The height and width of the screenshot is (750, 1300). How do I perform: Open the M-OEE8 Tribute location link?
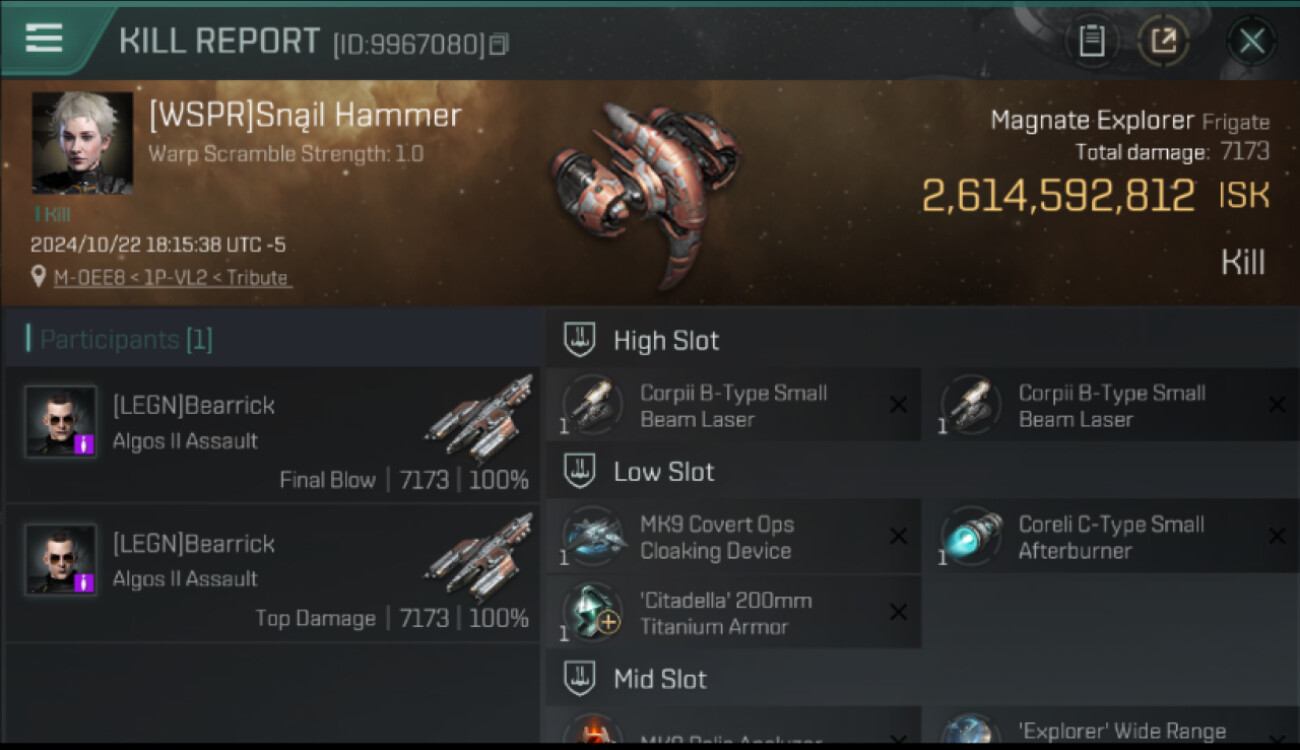[x=172, y=278]
